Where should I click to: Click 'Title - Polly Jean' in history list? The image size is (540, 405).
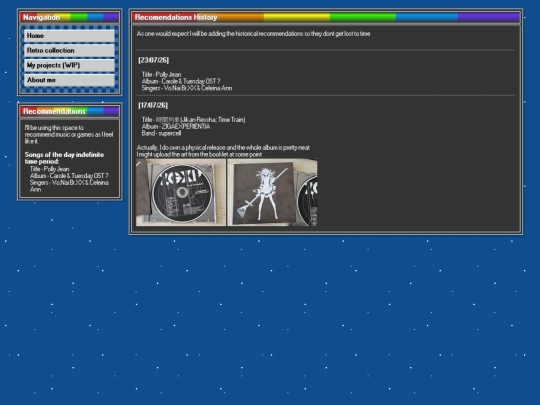[162, 74]
